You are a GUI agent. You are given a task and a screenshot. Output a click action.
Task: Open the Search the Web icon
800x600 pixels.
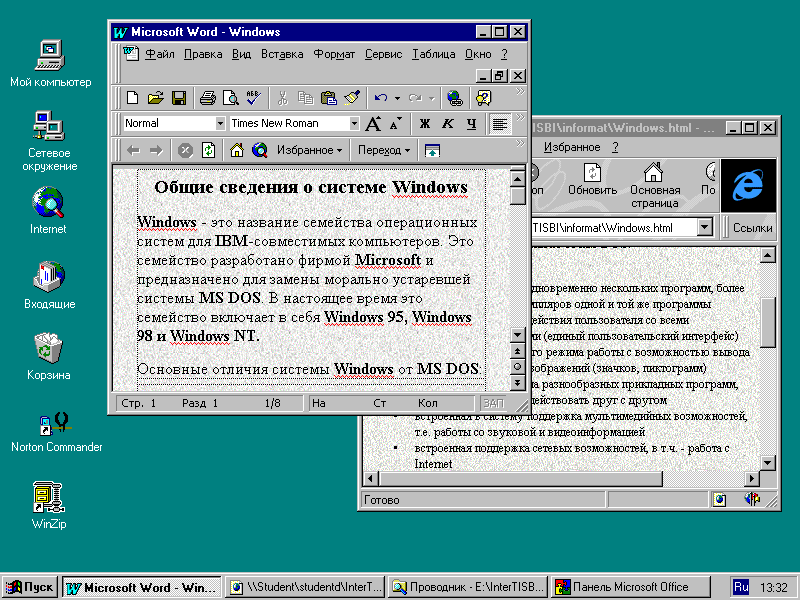(x=260, y=150)
